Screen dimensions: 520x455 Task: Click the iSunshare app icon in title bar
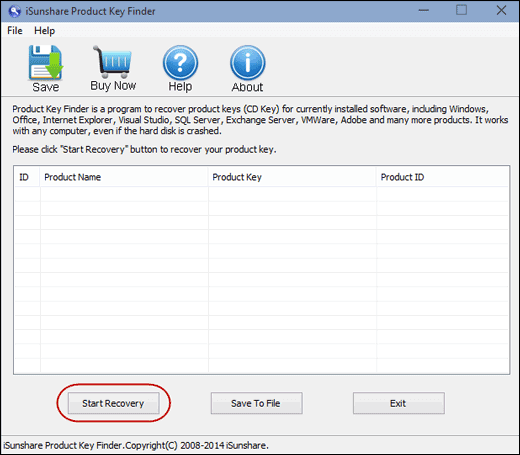click(x=14, y=11)
